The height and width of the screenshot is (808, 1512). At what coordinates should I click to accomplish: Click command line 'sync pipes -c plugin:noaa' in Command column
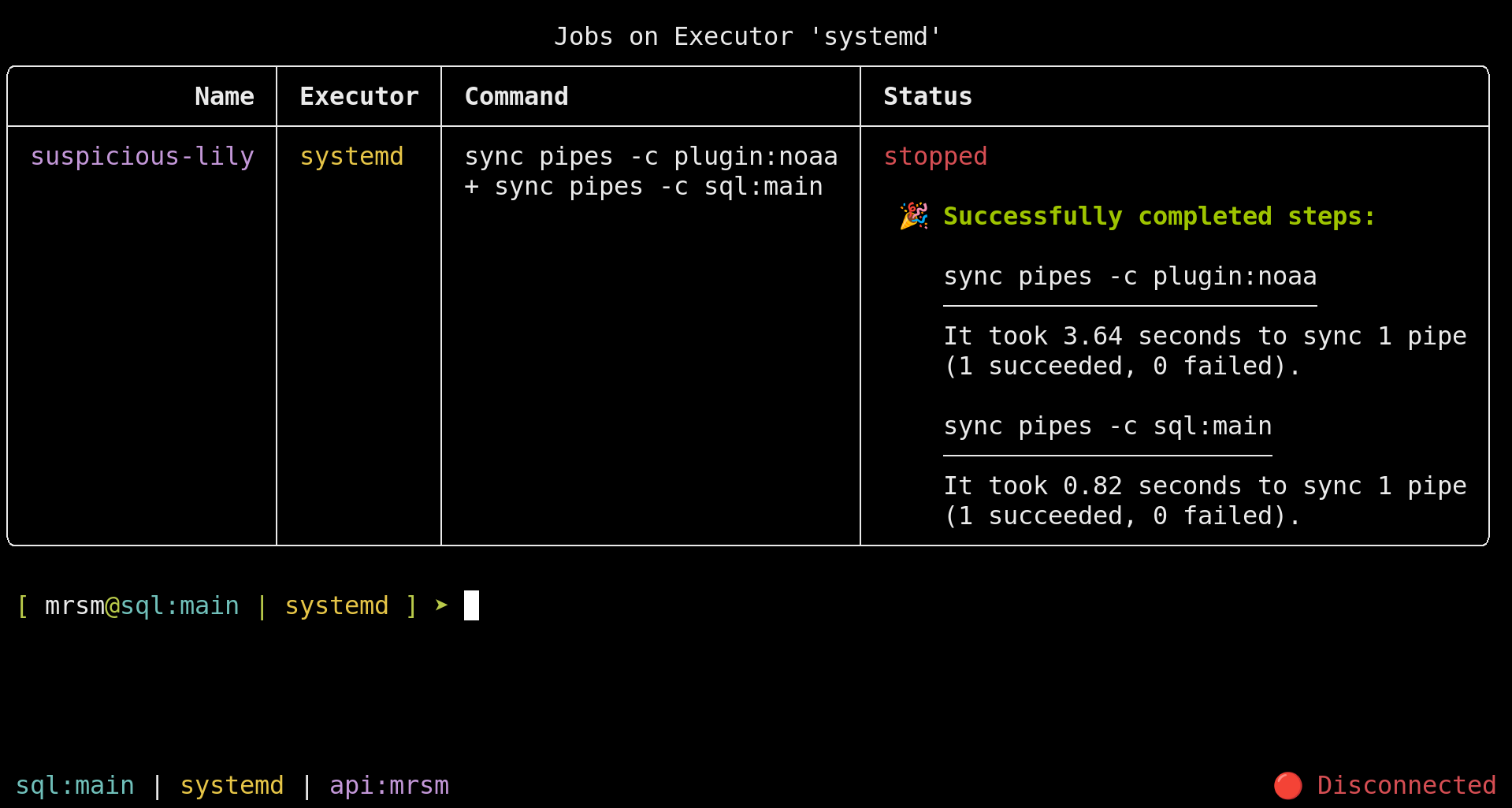point(651,157)
